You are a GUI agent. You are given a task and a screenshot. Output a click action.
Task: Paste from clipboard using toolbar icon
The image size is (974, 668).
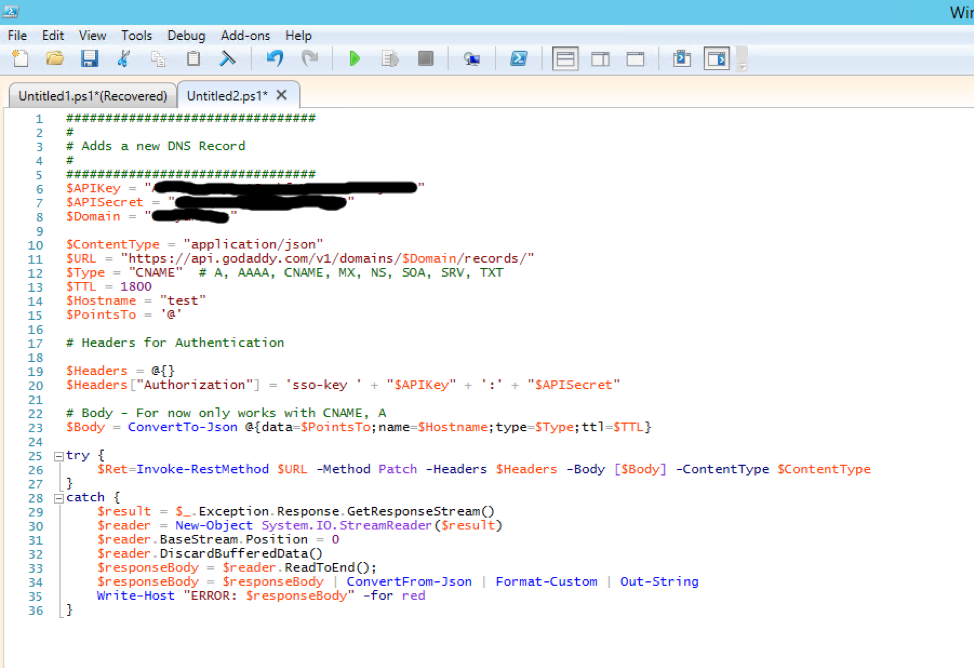coord(193,59)
